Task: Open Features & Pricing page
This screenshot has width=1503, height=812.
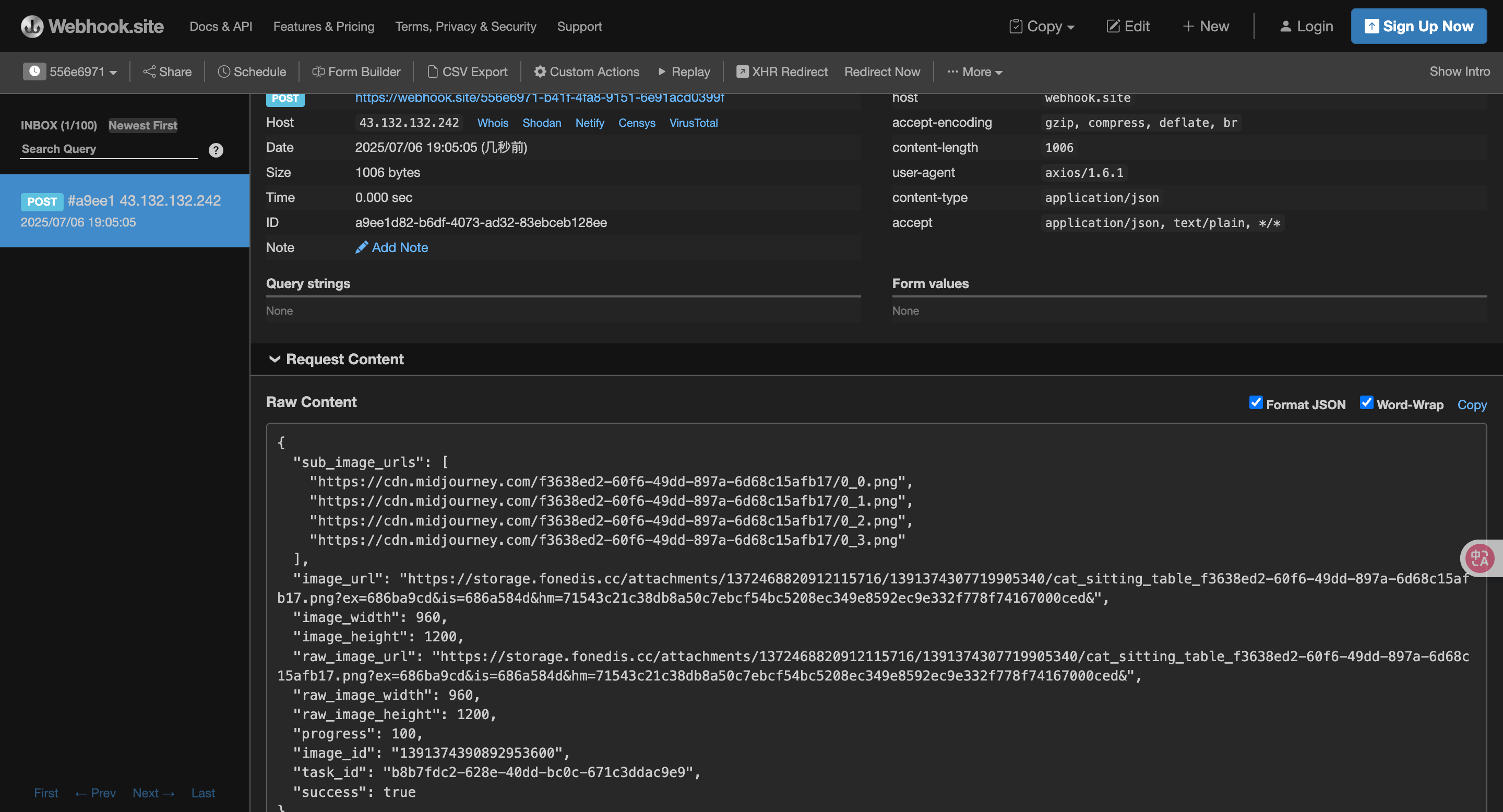Action: (x=324, y=26)
